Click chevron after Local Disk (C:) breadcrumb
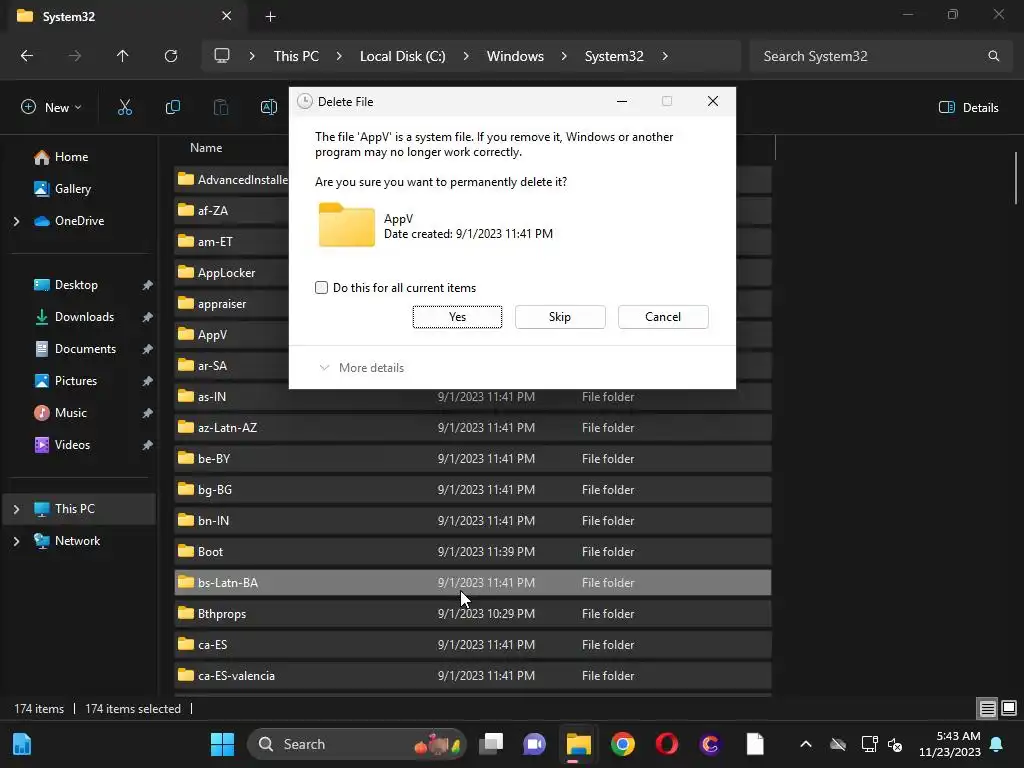 coord(466,56)
